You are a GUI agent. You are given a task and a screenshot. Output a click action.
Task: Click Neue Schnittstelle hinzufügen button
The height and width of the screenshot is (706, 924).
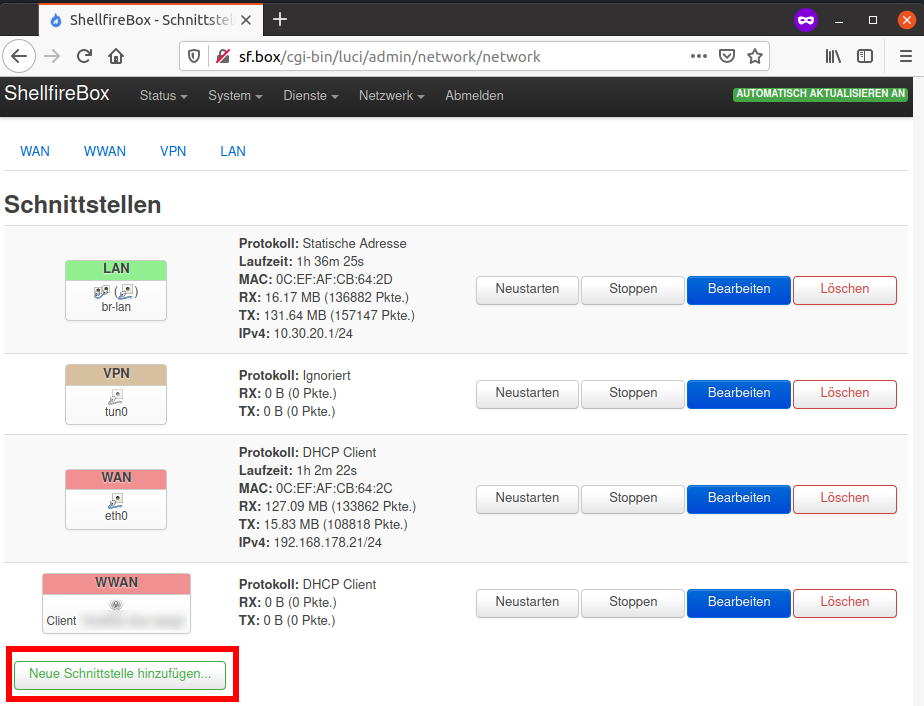120,675
